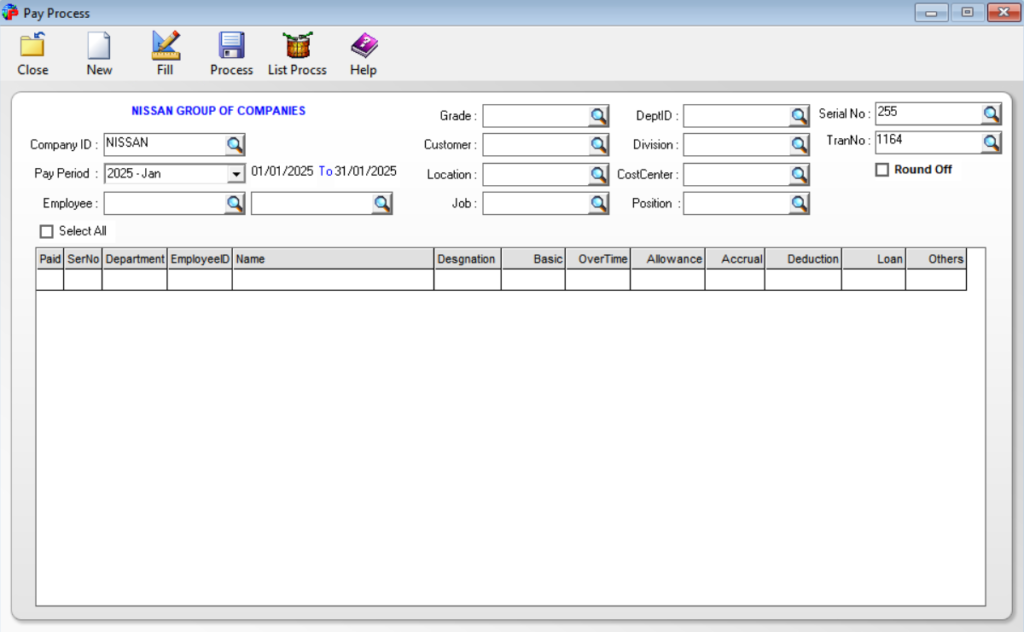The width and height of the screenshot is (1024, 632).
Task: Click the OverTime column header
Action: (x=598, y=259)
